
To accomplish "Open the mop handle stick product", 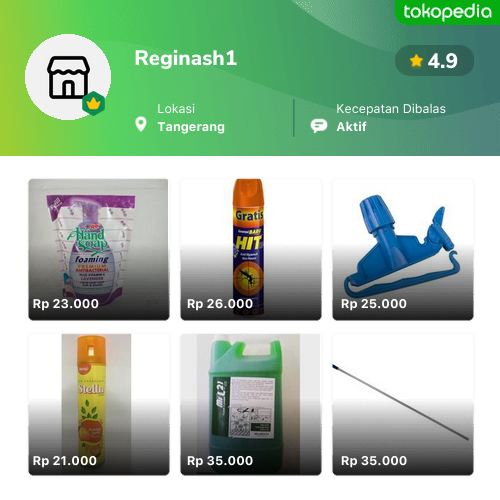I will pos(403,404).
